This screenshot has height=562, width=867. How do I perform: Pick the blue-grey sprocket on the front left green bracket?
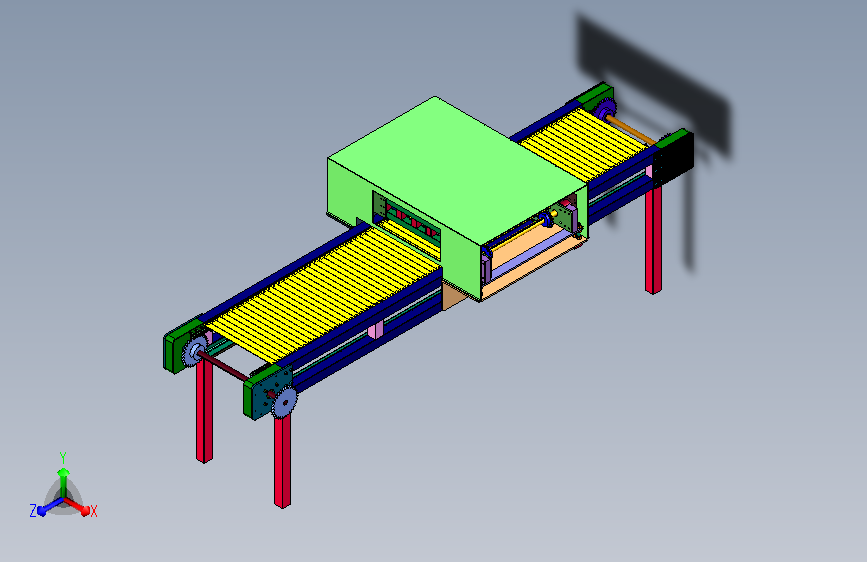point(193,351)
